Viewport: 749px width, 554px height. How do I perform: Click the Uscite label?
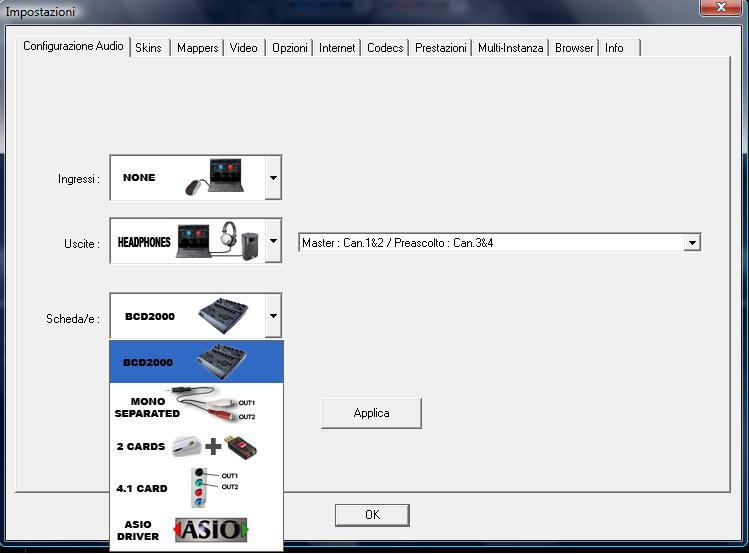[x=82, y=244]
